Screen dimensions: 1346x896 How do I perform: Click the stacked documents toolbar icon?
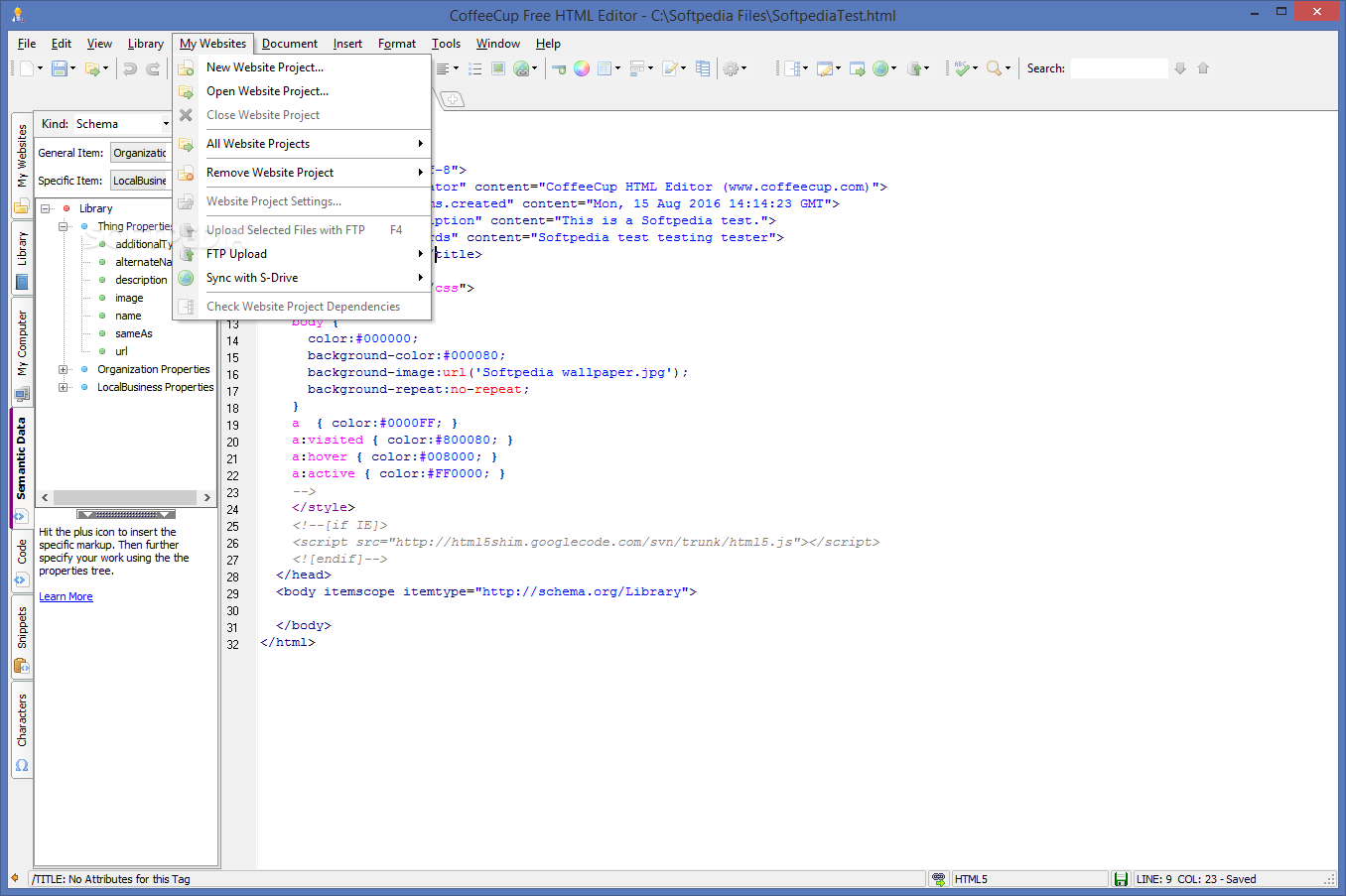pos(703,68)
